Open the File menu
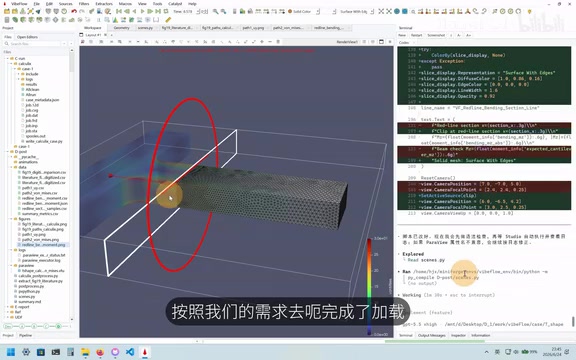576x360 pixels. coord(36,4)
